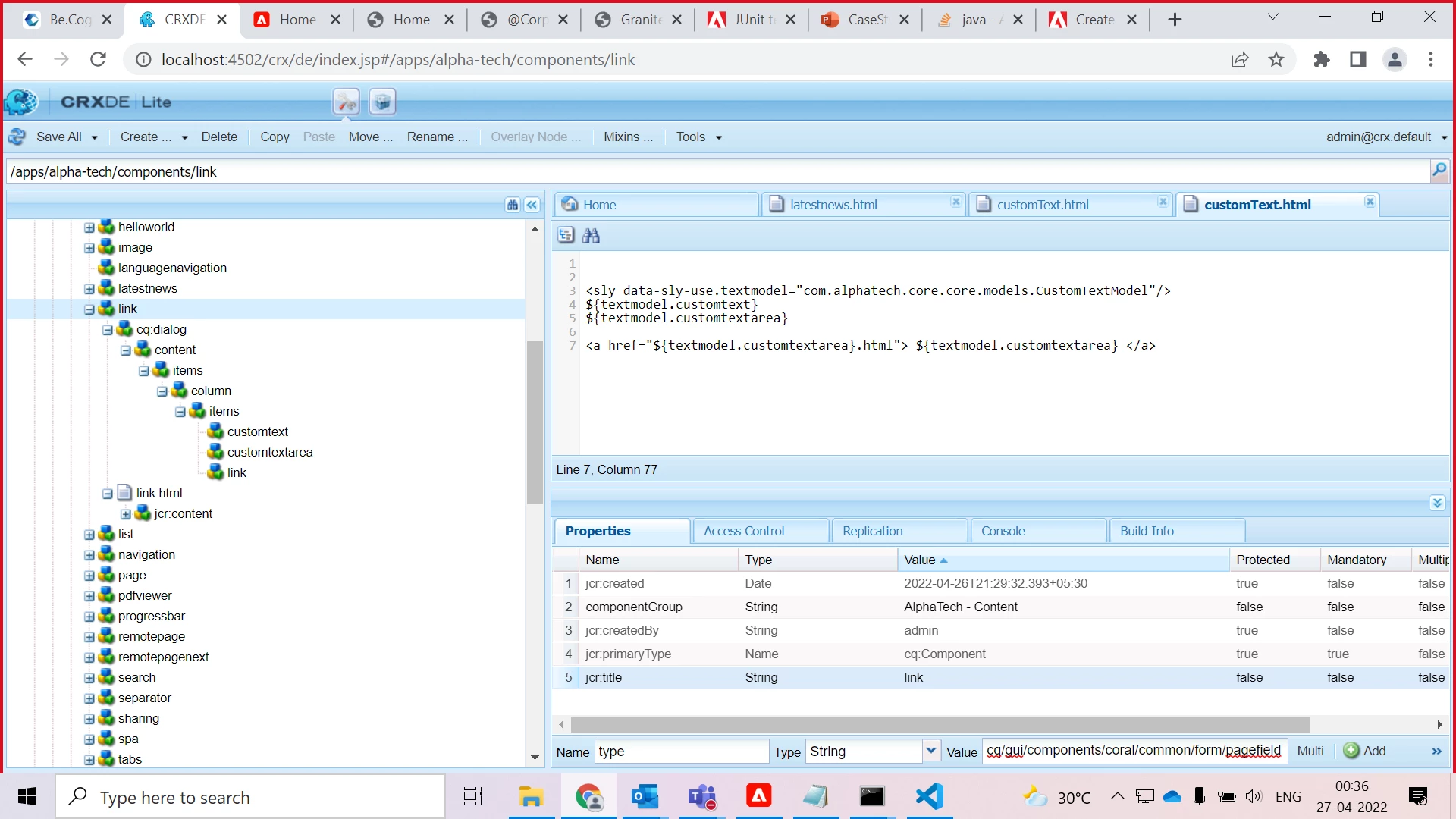Click the property Name input field
1456x819 pixels.
click(680, 751)
